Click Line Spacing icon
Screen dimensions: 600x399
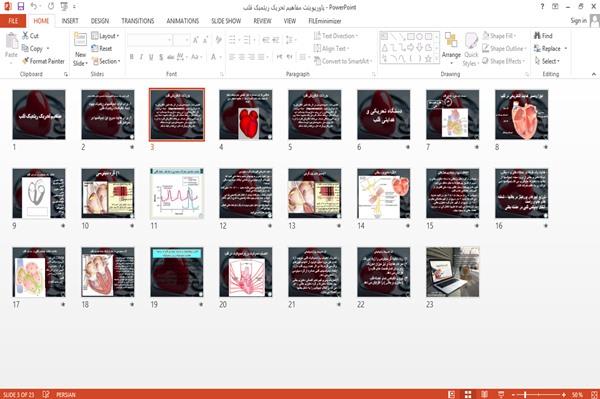(290, 40)
